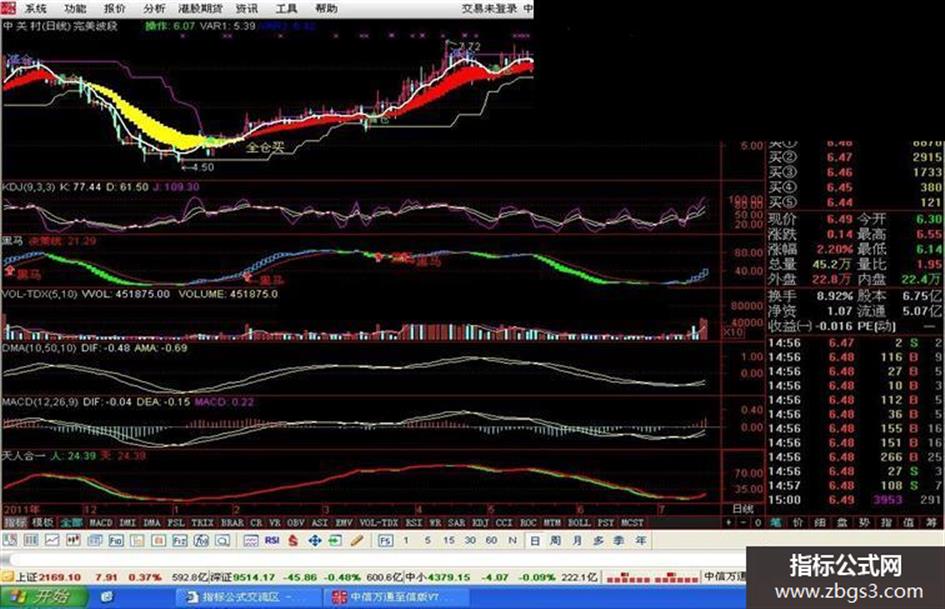This screenshot has height=609, width=945.
Task: Click the red dollar sign icon
Action: (x=293, y=540)
